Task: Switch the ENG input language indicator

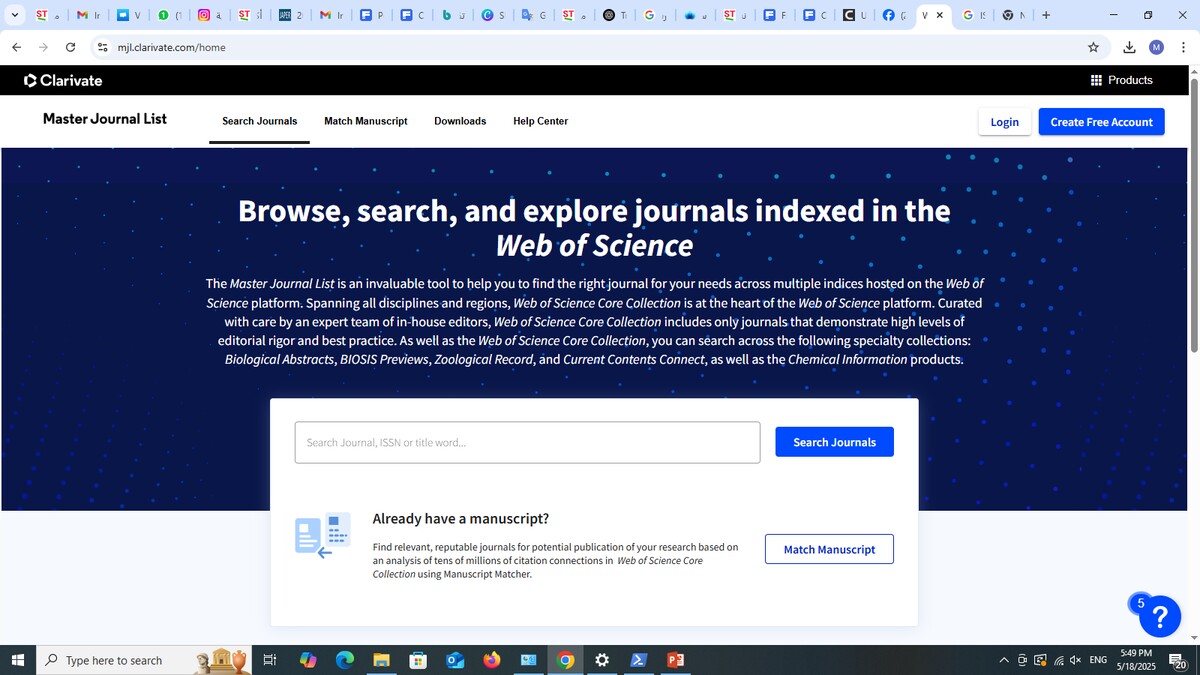Action: [x=1098, y=660]
